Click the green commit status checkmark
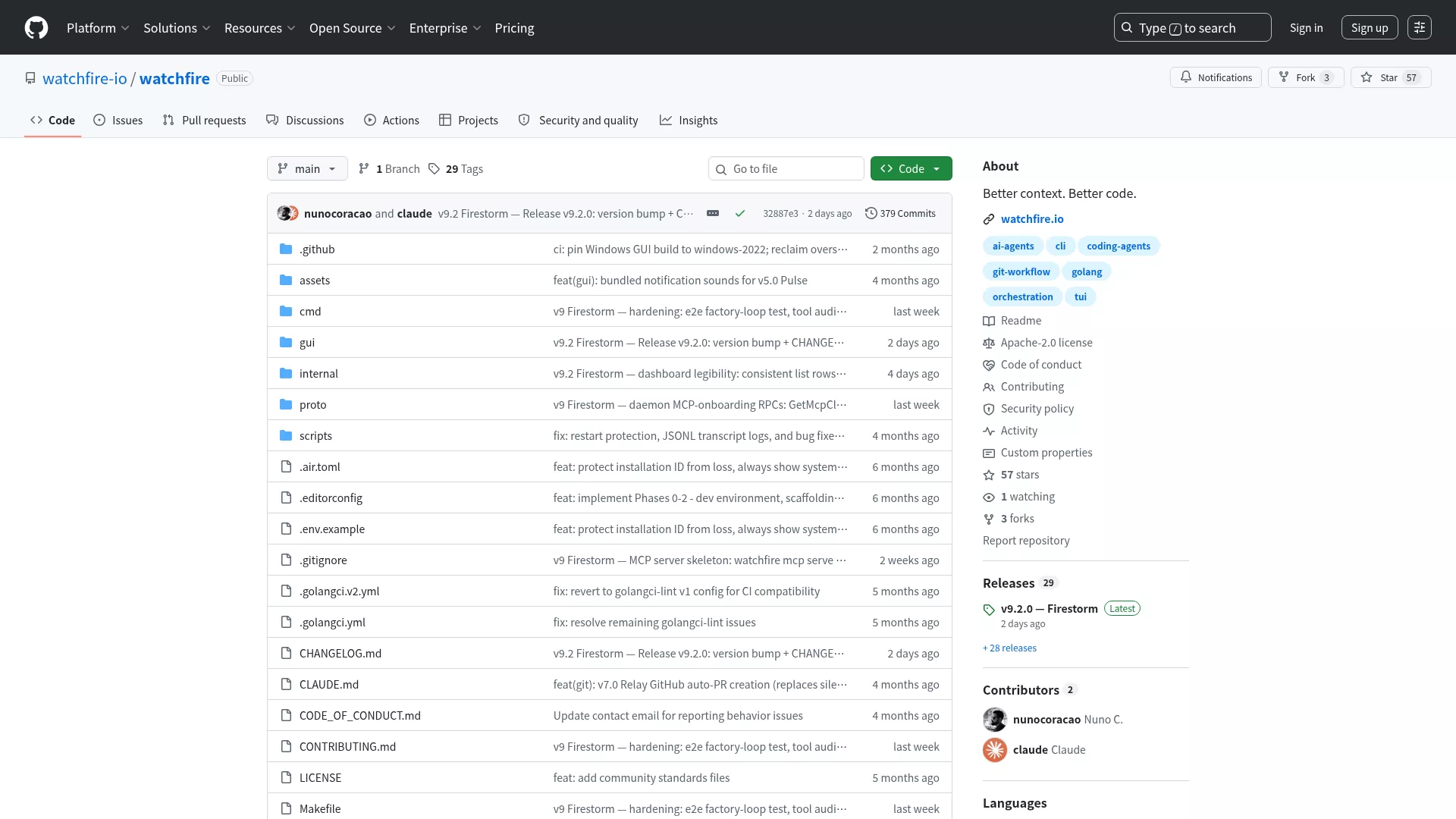Image resolution: width=1456 pixels, height=819 pixels. tap(740, 214)
